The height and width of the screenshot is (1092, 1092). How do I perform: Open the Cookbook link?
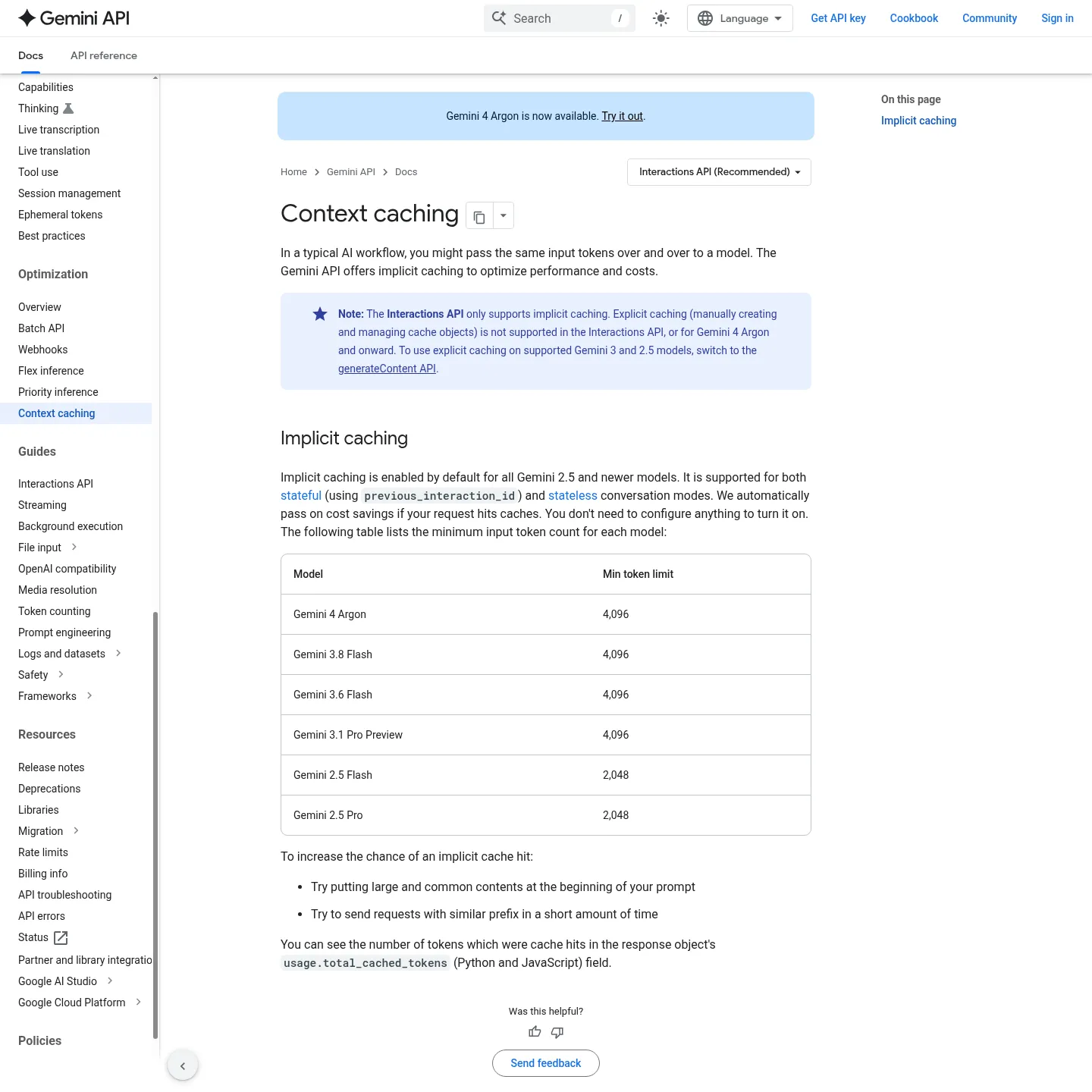914,18
